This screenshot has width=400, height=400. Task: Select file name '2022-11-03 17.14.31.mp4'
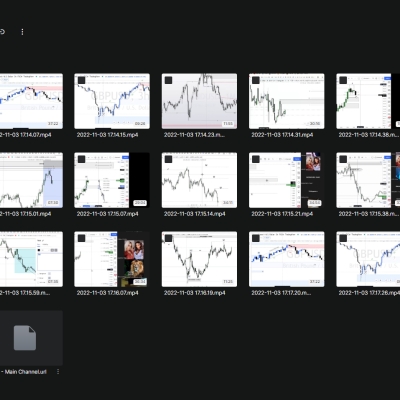click(x=282, y=135)
